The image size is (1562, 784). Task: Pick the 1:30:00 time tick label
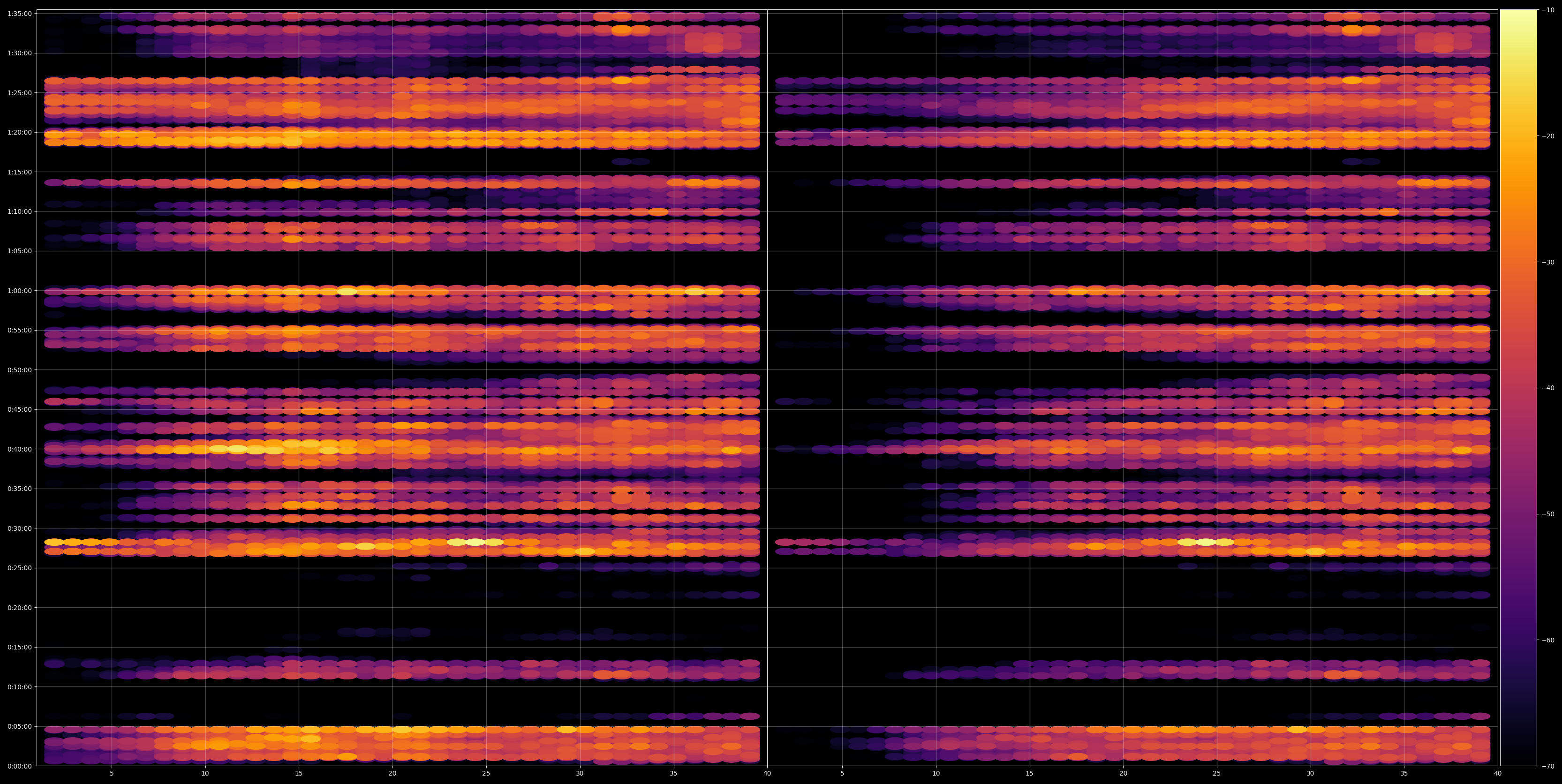point(19,53)
